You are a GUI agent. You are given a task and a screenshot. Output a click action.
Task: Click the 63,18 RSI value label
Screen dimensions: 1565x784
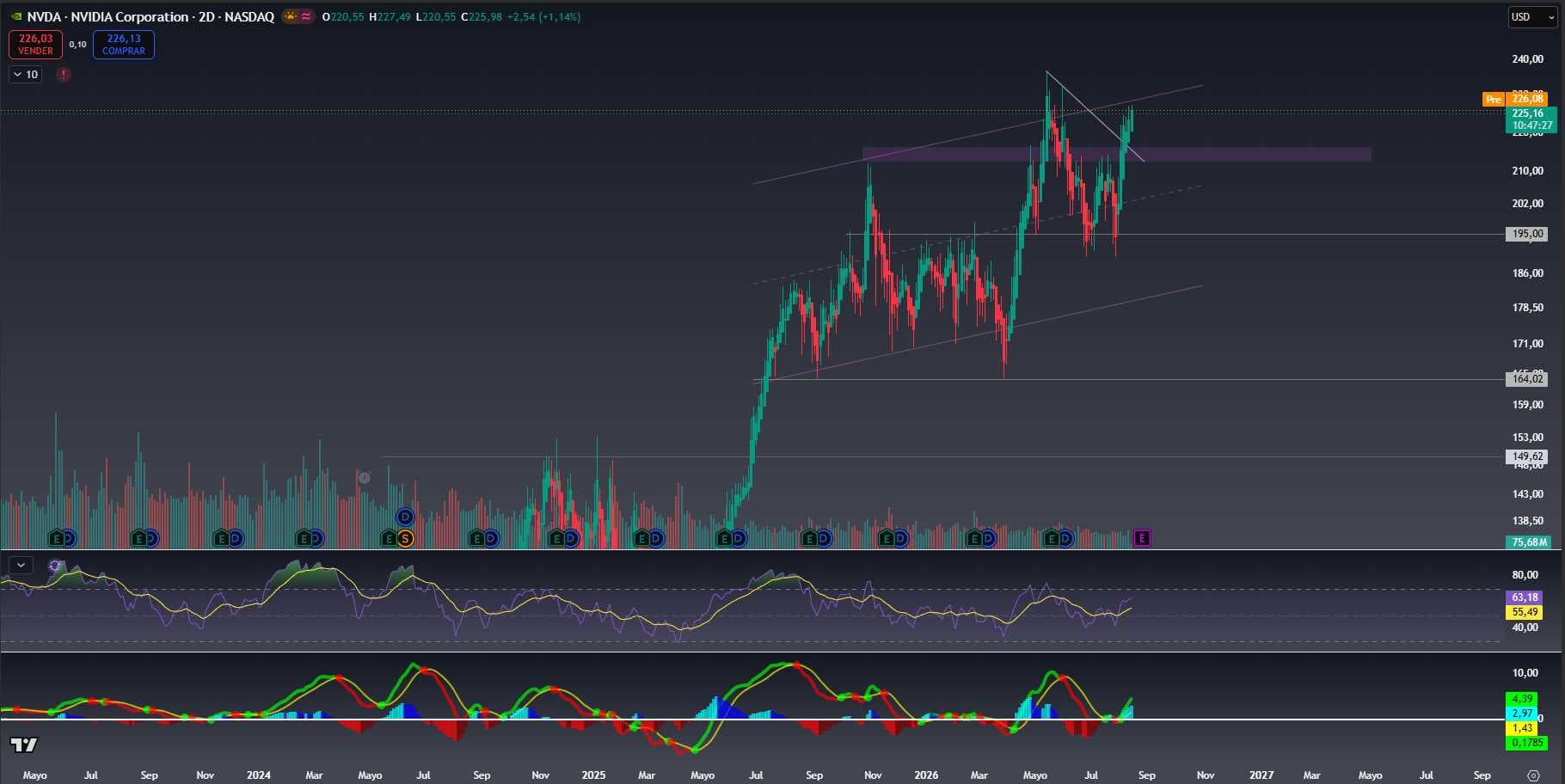tap(1525, 597)
